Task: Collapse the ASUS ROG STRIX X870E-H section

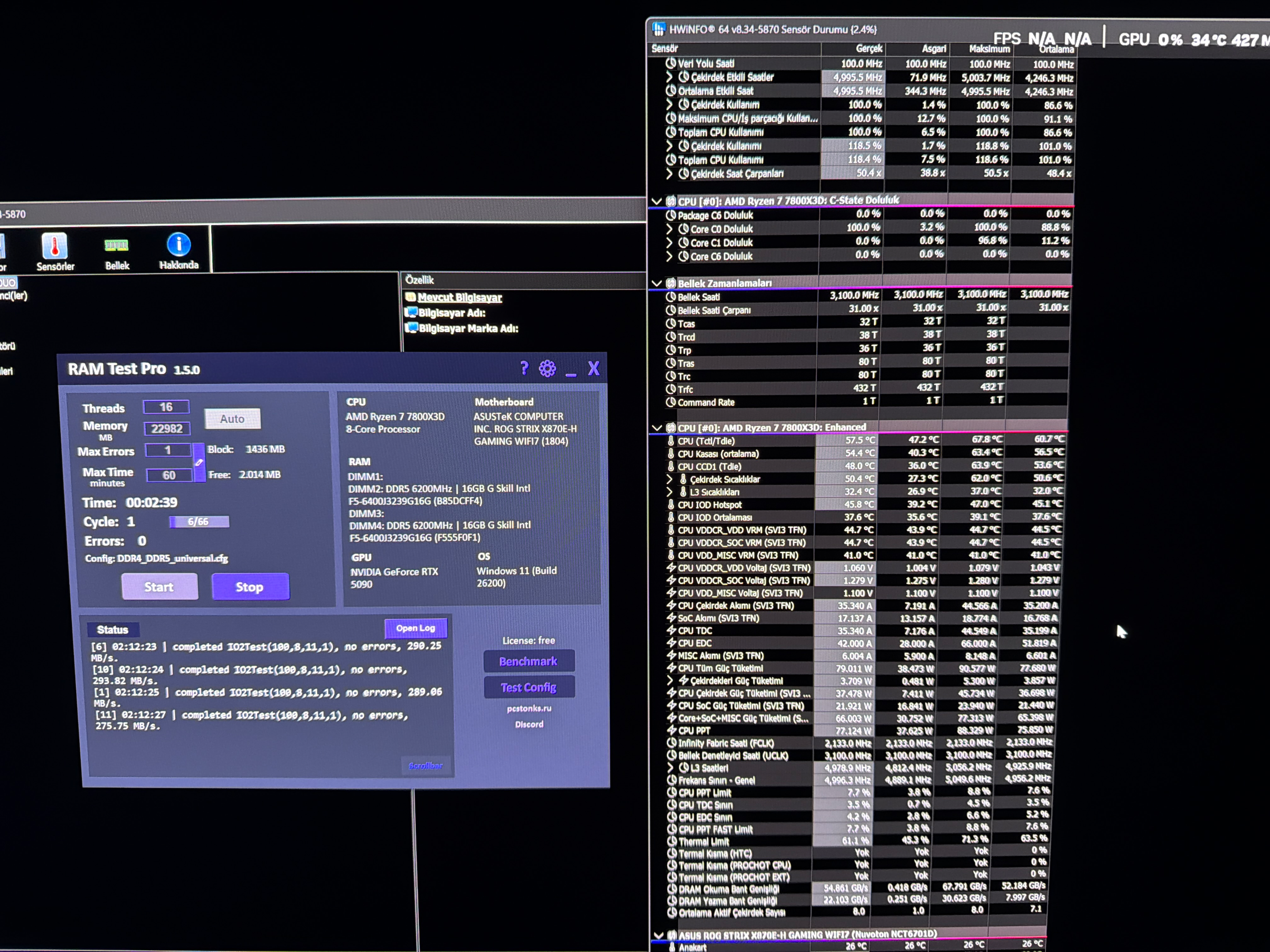Action: [x=658, y=936]
